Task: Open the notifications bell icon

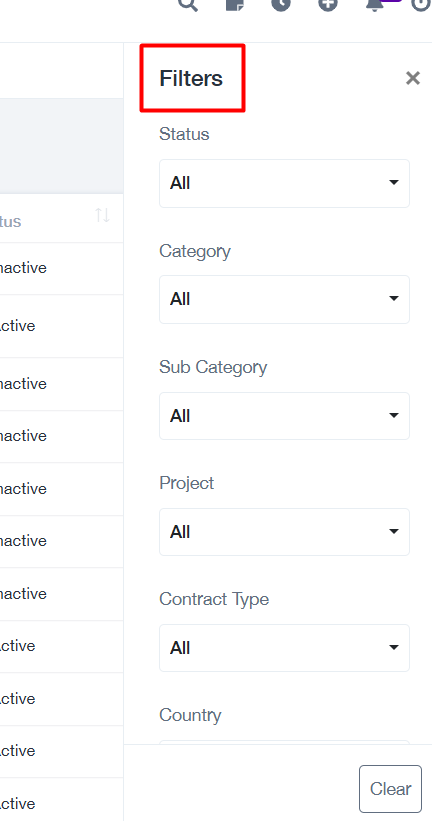Action: click(374, 4)
